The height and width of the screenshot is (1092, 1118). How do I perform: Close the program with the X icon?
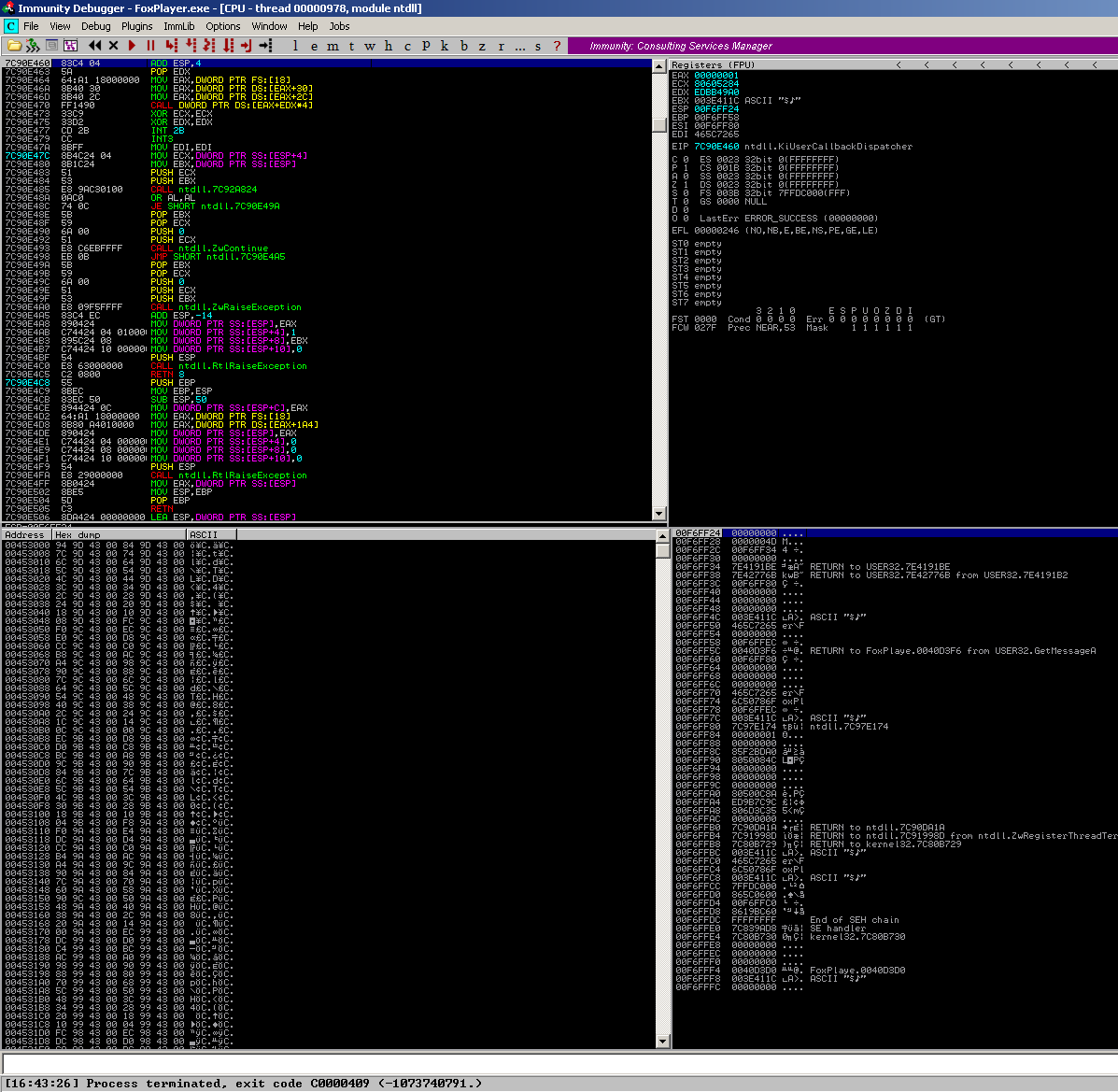[x=113, y=46]
